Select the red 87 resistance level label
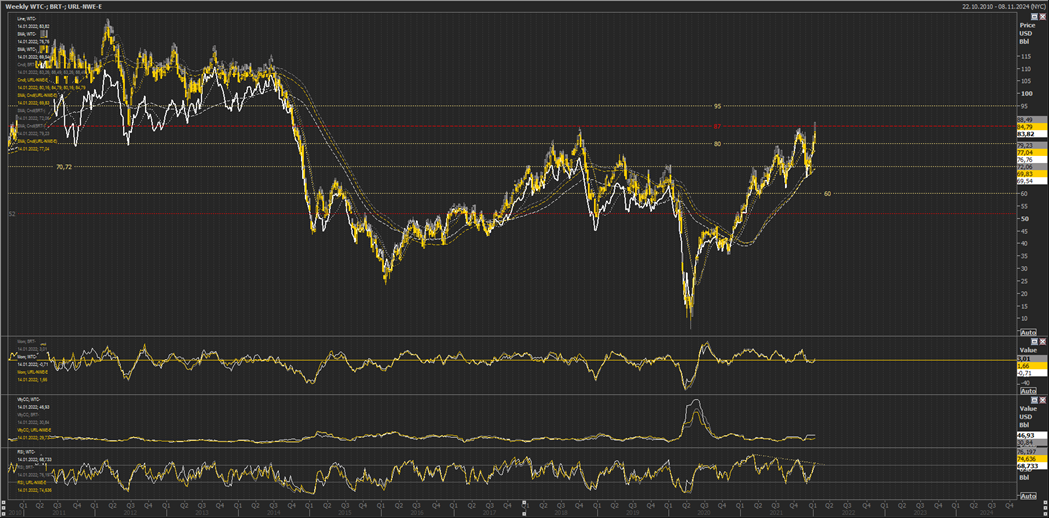This screenshot has width=1049, height=518. (717, 126)
